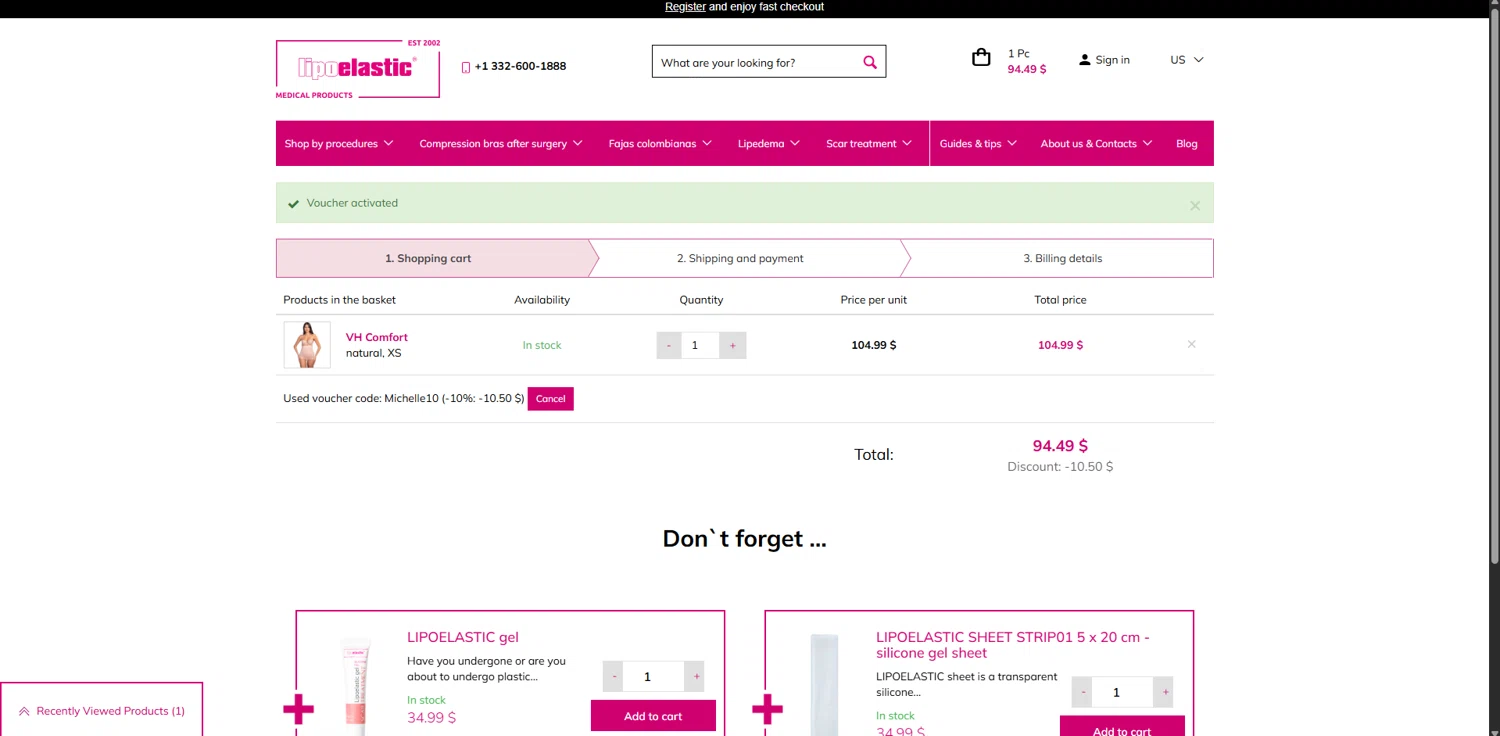Image resolution: width=1500 pixels, height=736 pixels.
Task: Open the VH Comfort product link
Action: click(377, 337)
